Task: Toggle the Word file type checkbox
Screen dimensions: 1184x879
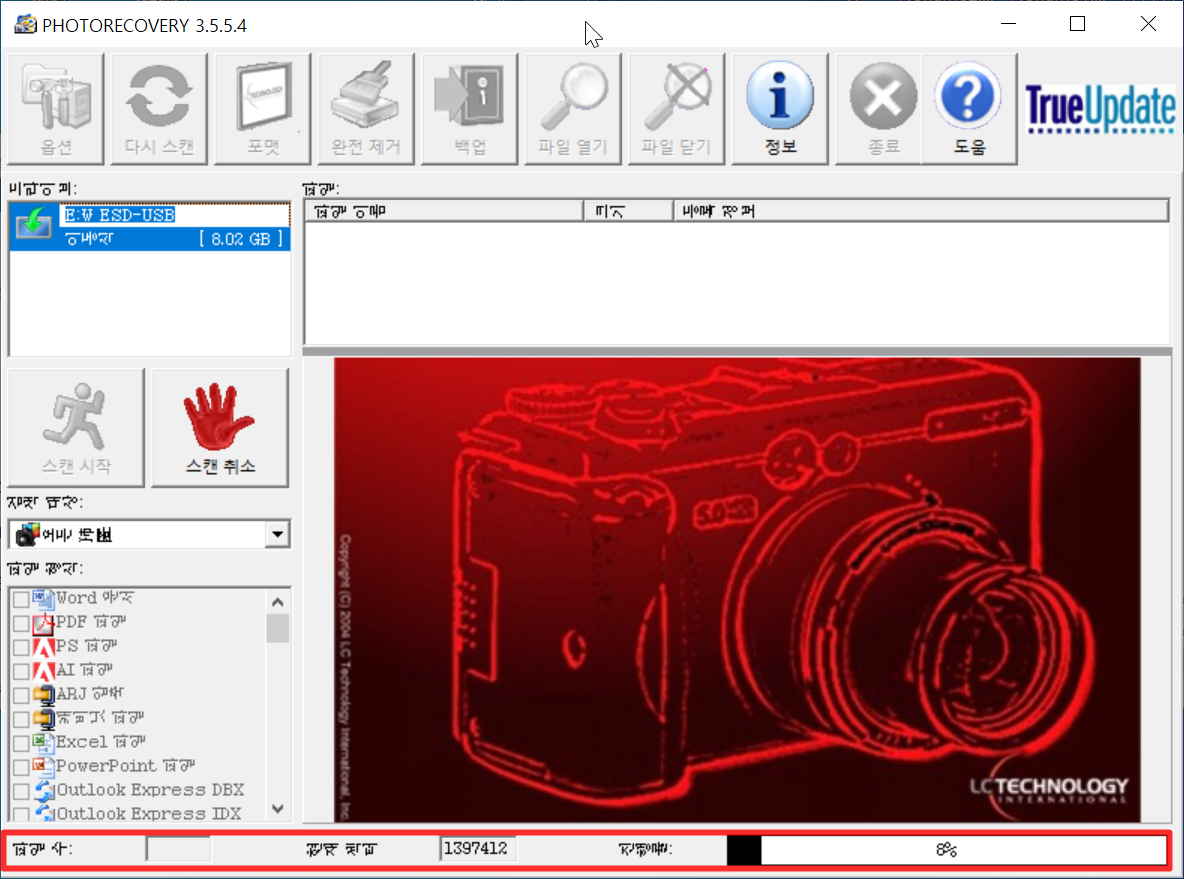Action: pos(21,600)
